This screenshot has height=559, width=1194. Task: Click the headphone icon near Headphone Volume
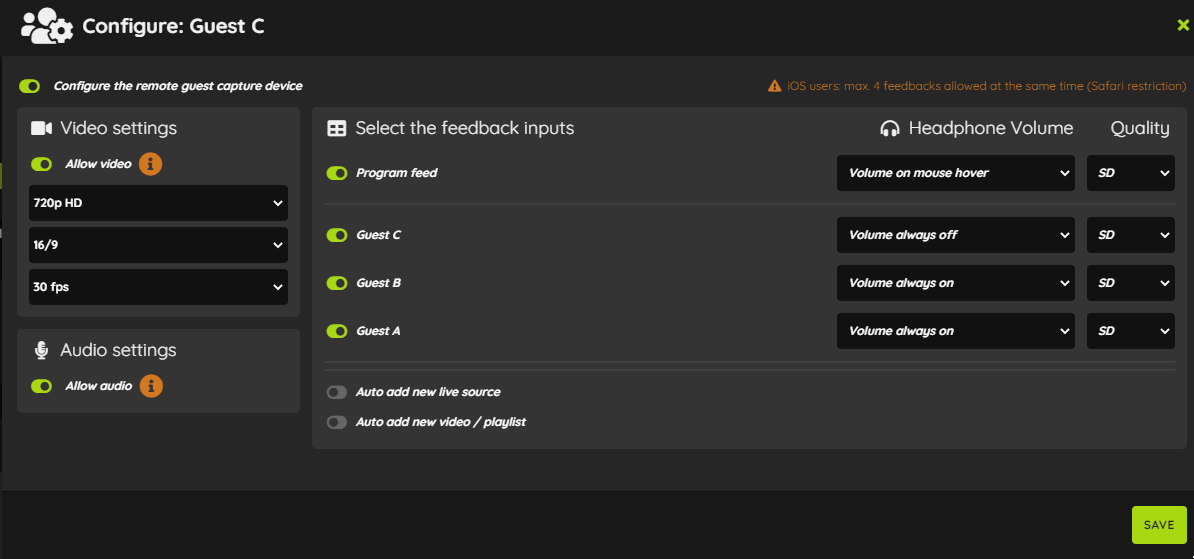coord(889,129)
